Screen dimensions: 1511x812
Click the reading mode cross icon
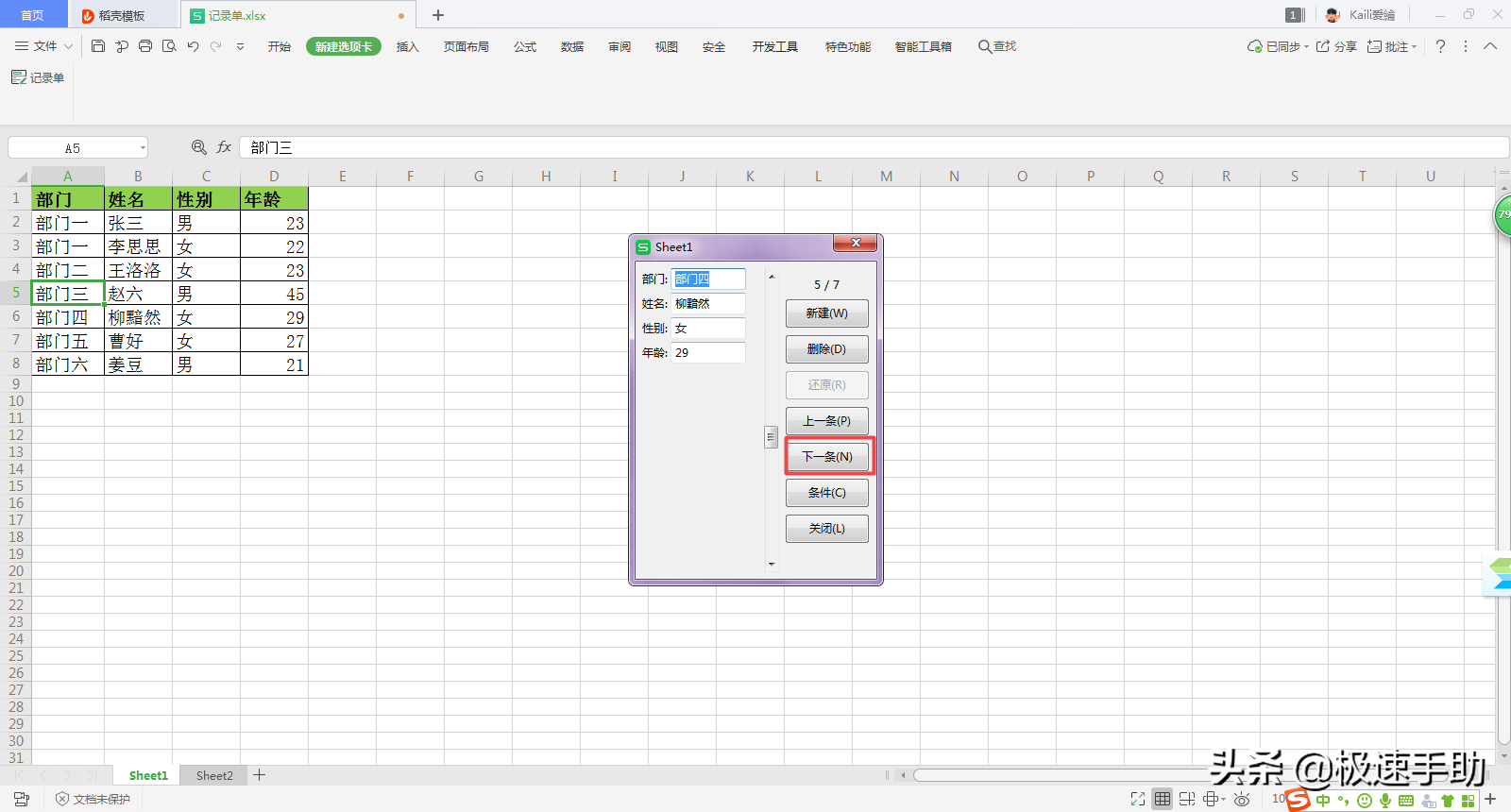(1211, 799)
